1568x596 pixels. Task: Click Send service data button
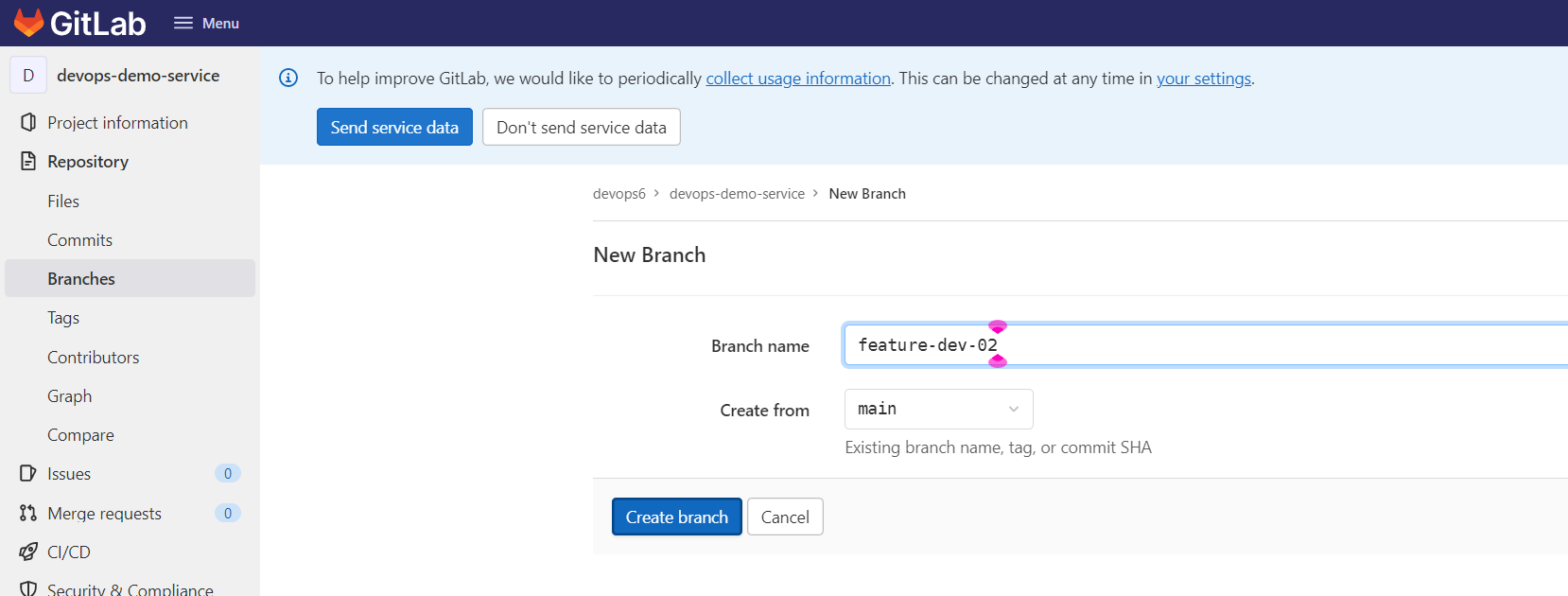point(394,127)
